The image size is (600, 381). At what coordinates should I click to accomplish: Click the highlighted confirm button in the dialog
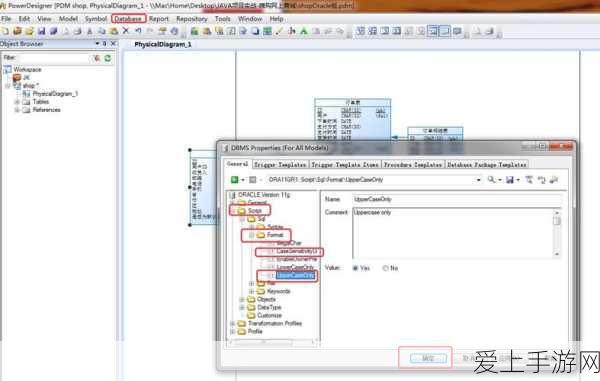coord(428,358)
